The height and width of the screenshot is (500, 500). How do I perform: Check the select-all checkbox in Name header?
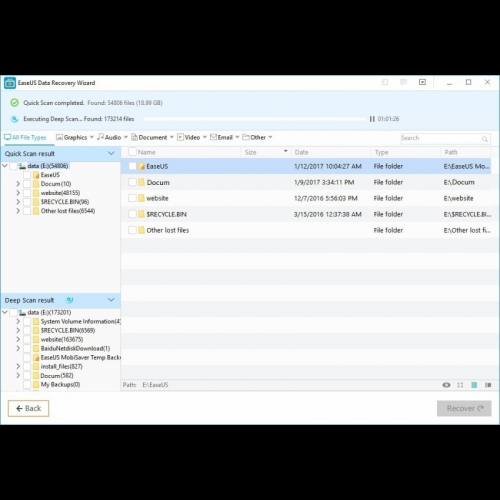point(132,152)
